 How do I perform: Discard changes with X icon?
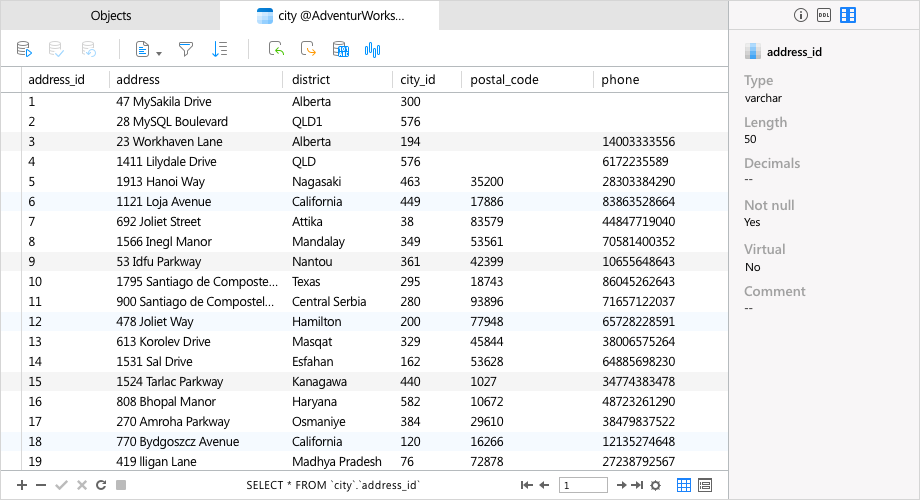[x=82, y=485]
